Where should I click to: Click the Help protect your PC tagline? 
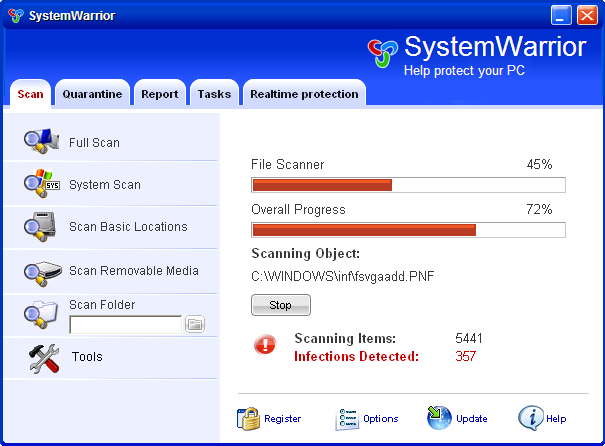464,71
